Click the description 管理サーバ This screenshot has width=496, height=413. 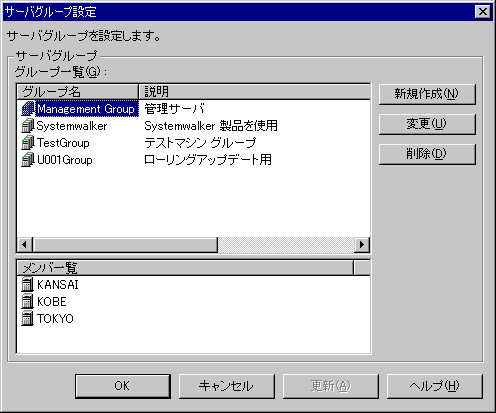(x=174, y=109)
